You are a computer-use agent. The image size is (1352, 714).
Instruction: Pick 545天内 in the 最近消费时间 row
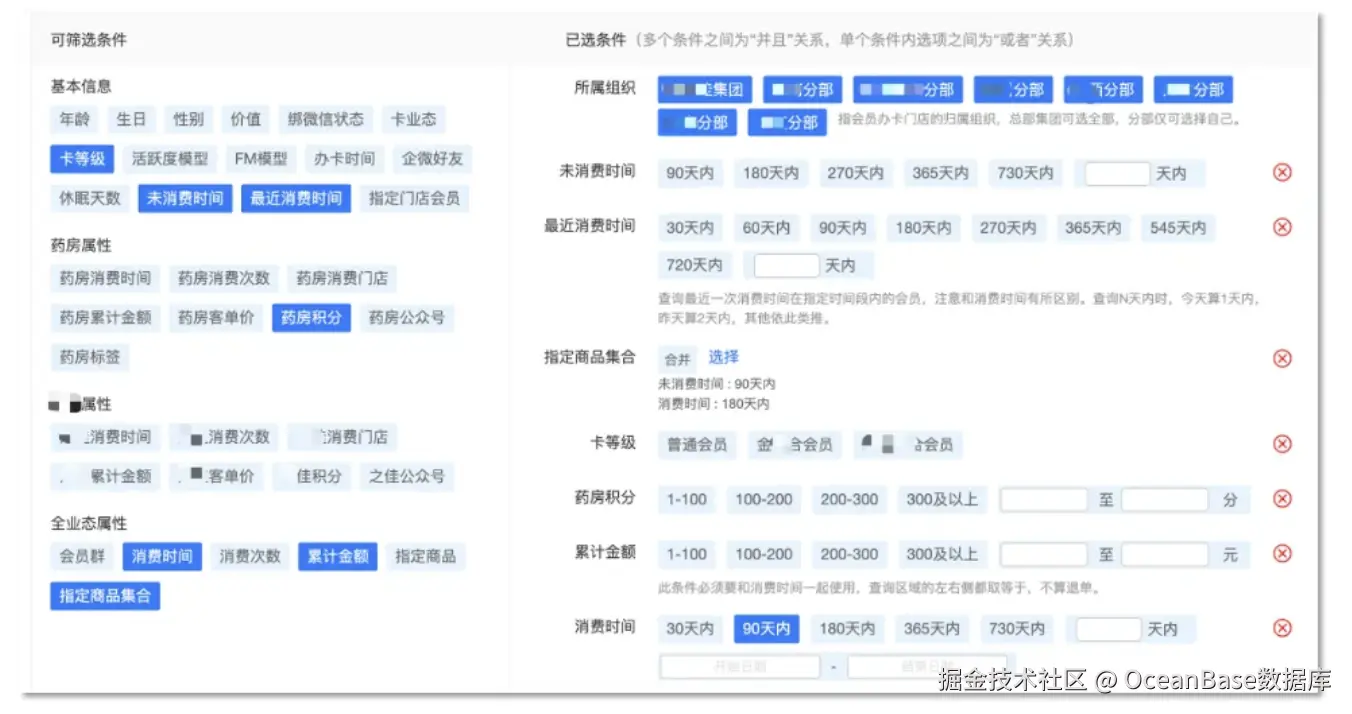tap(1178, 227)
